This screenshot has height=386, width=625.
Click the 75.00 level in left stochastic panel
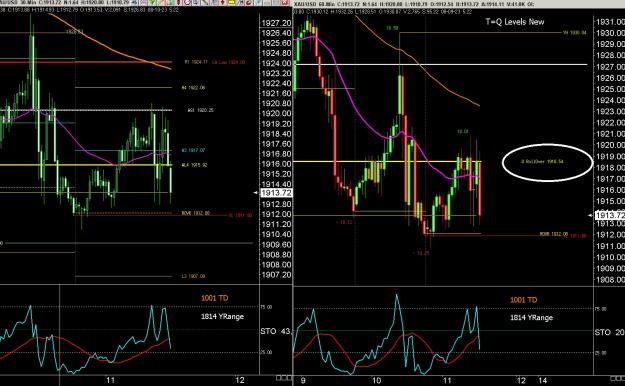[x=266, y=307]
